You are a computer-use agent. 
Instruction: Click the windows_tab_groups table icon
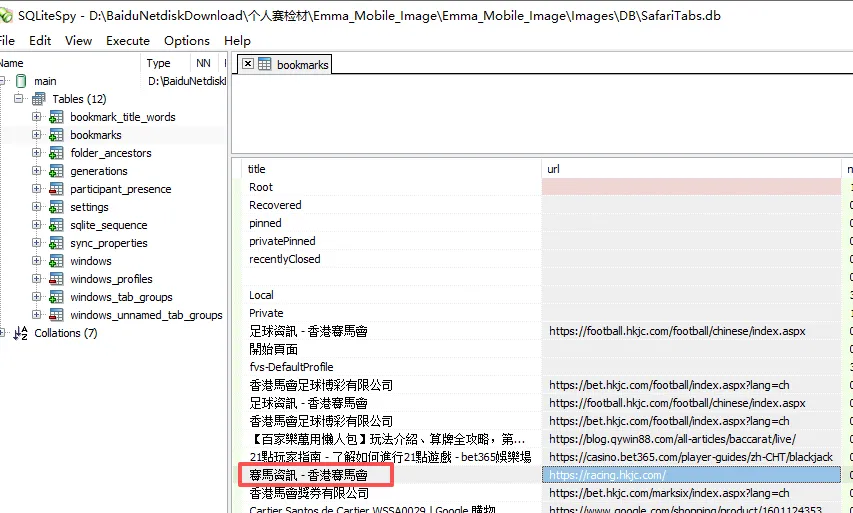coord(56,296)
